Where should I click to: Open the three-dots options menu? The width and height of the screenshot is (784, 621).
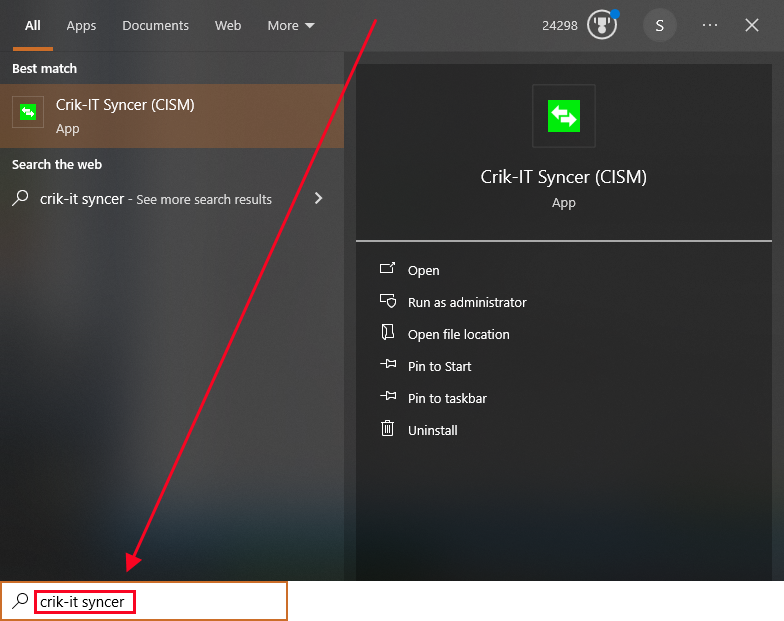coord(710,25)
